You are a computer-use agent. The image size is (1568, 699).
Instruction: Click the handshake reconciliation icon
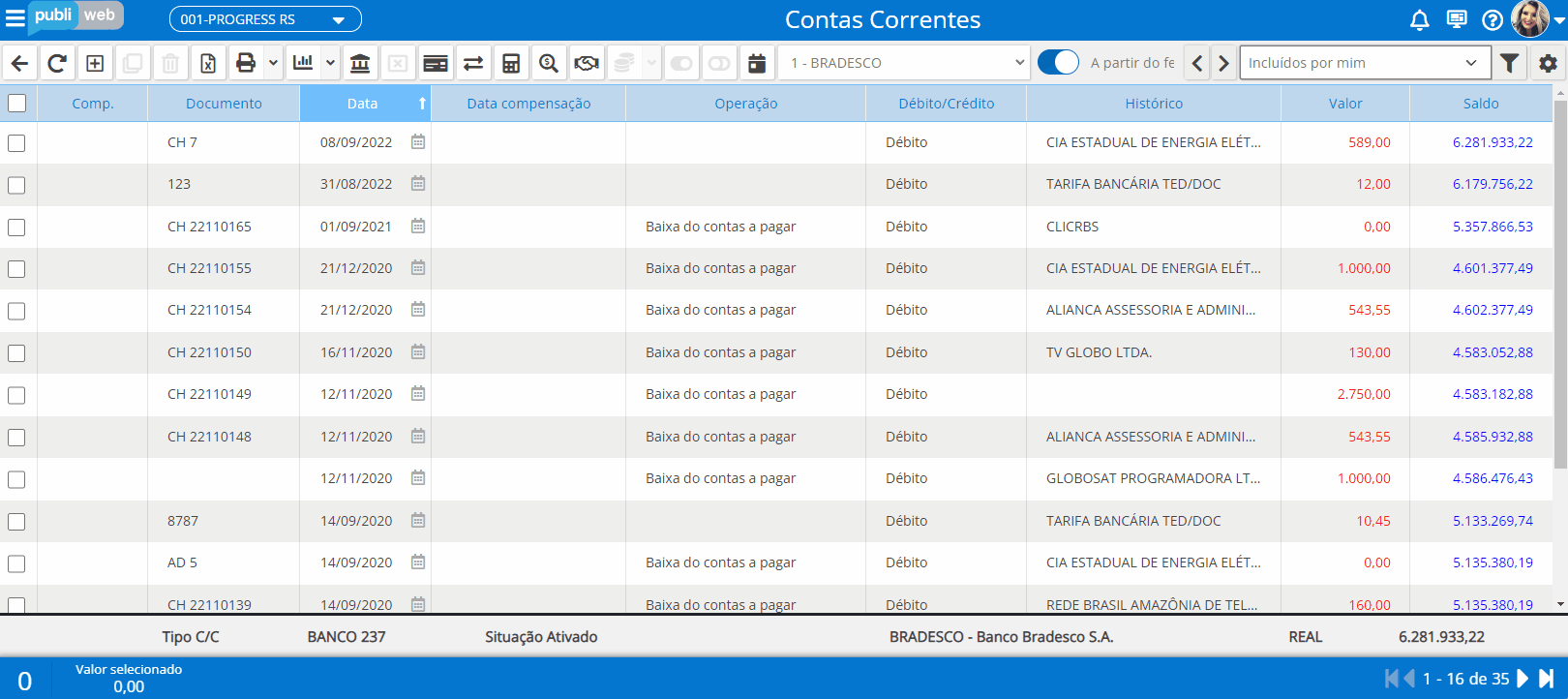pyautogui.click(x=587, y=63)
